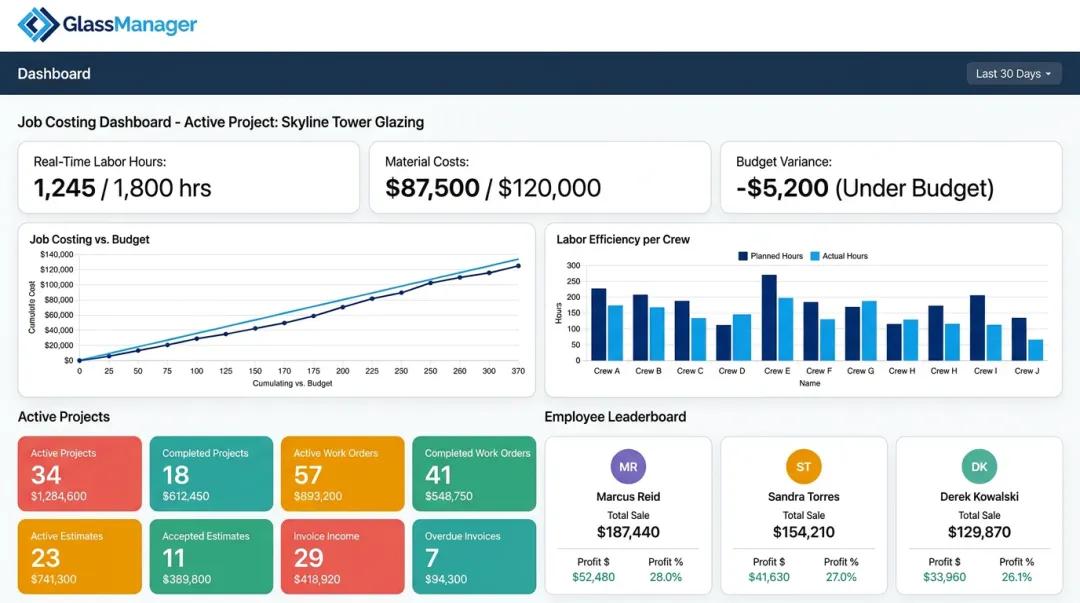Click the Actual Hours legend swatch
This screenshot has height=603, width=1080.
[815, 256]
